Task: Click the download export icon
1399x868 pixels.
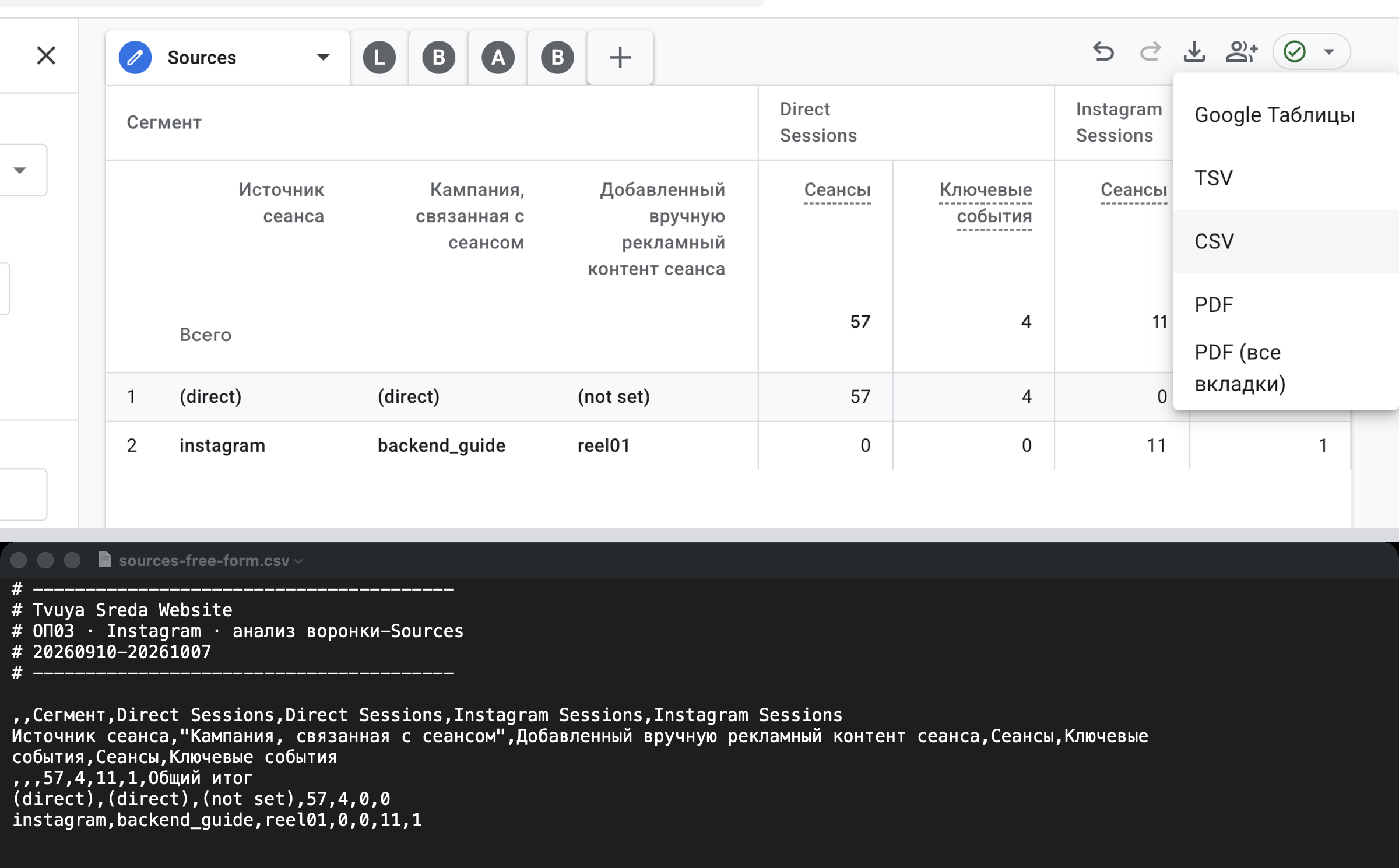Action: coord(1194,52)
